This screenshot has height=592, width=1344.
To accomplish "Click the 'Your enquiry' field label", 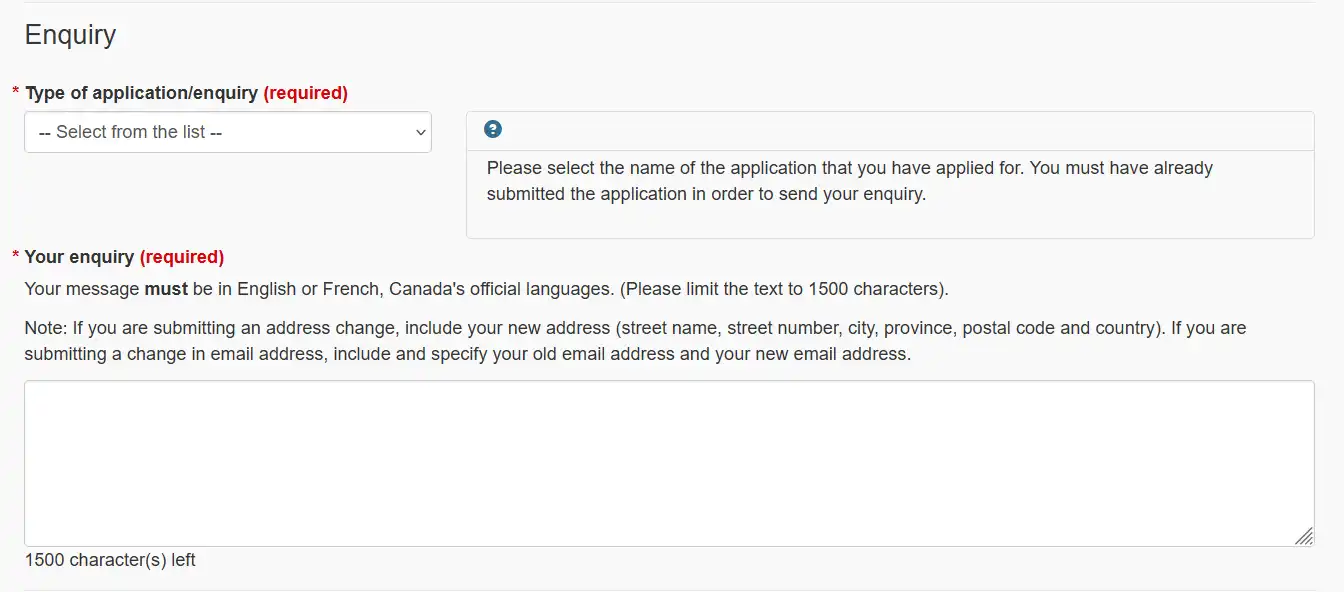I will click(79, 257).
